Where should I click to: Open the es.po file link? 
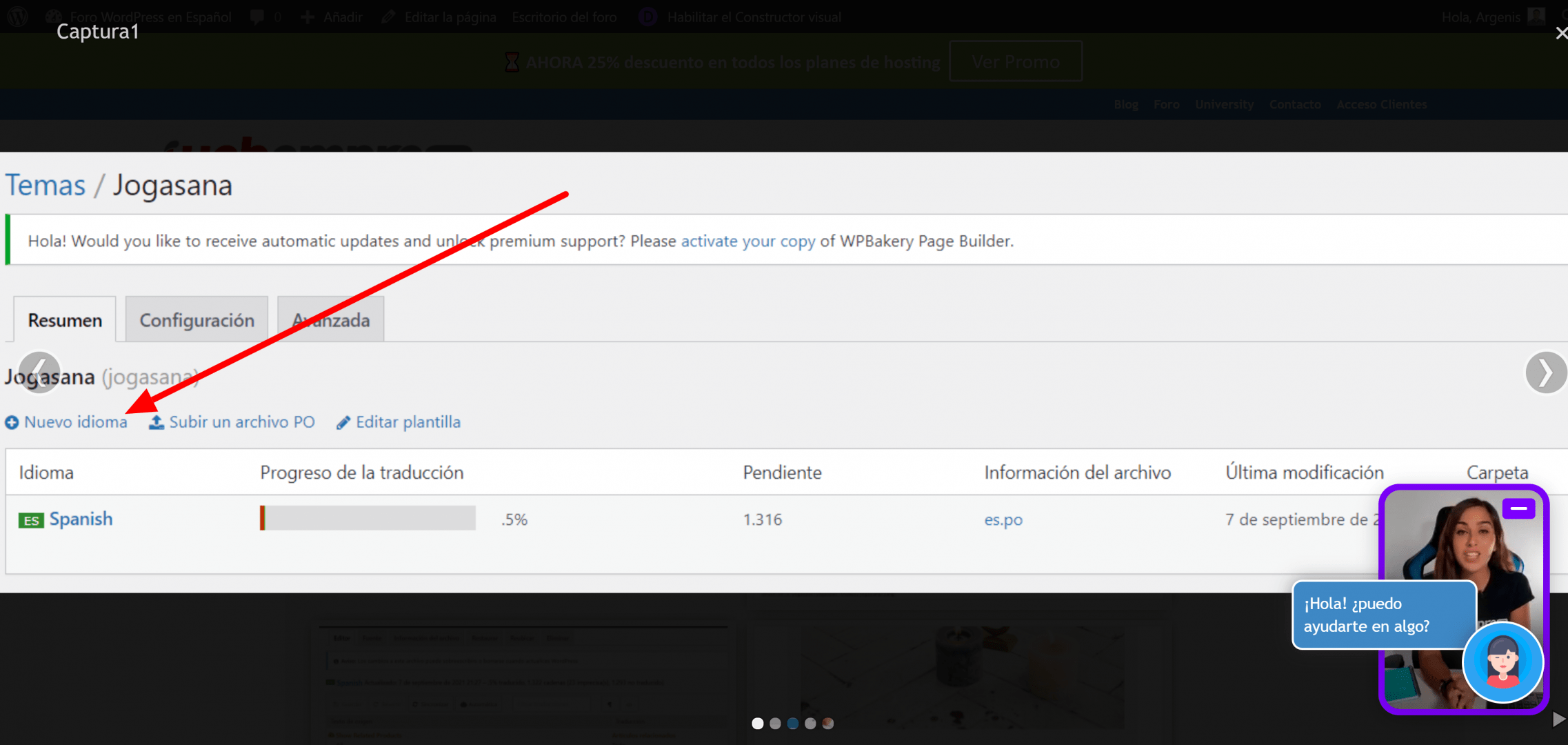click(1003, 519)
